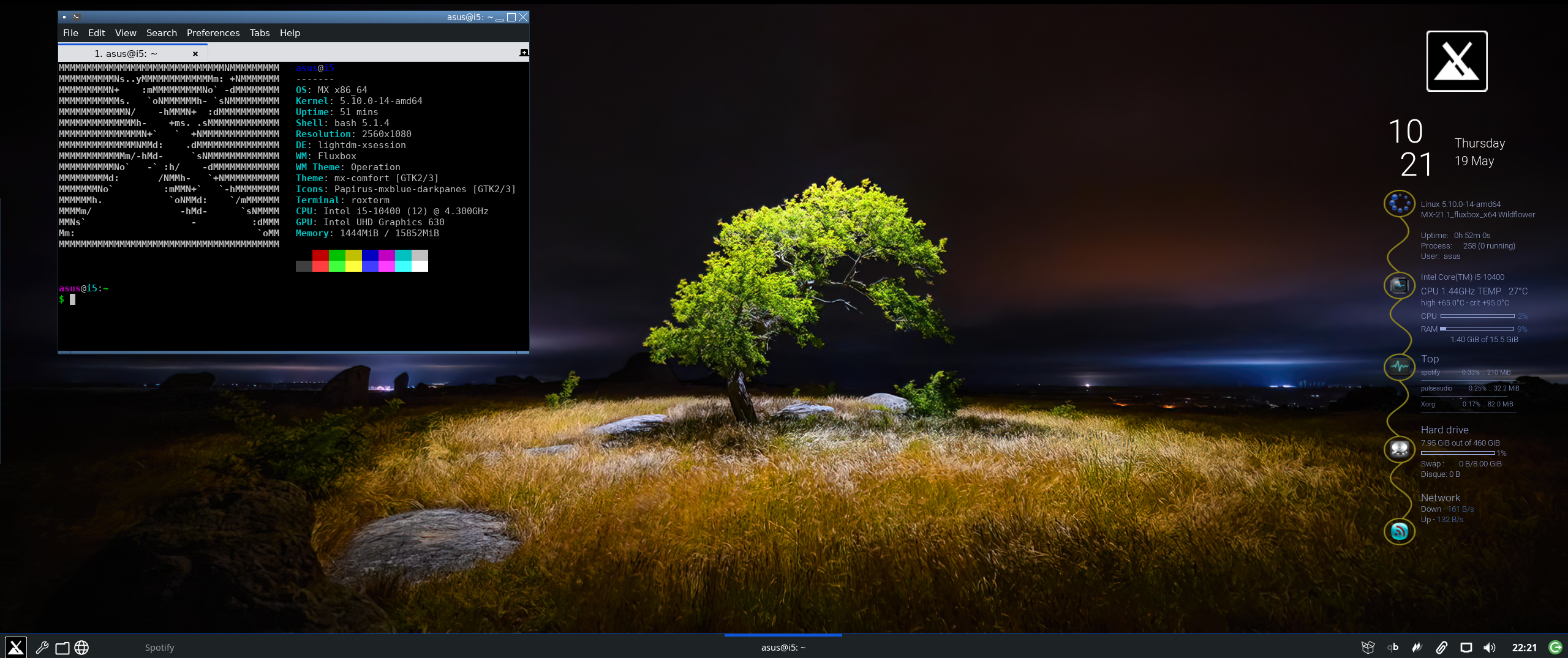Open the Preferences menu

point(213,33)
